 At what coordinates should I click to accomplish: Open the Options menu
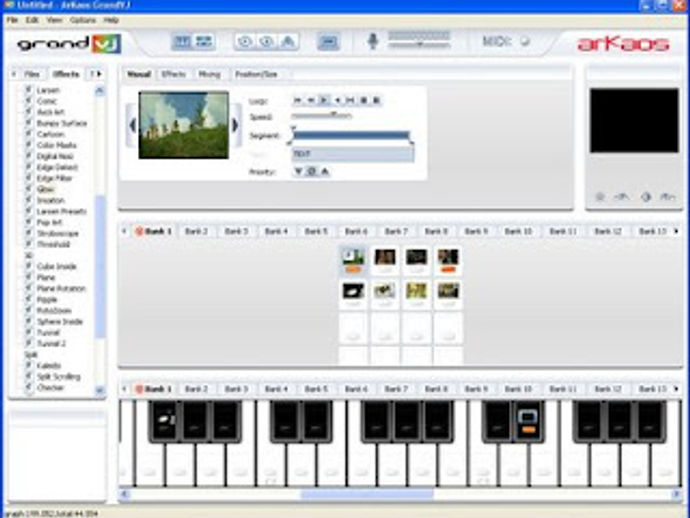tap(82, 20)
